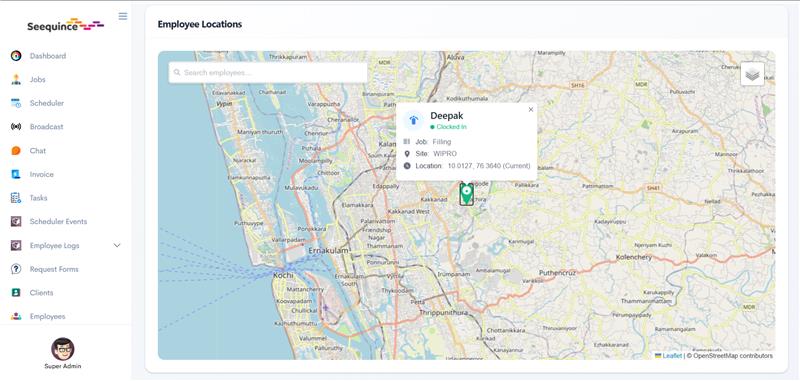
Task: Click the Employee Locations heading
Action: [x=199, y=24]
